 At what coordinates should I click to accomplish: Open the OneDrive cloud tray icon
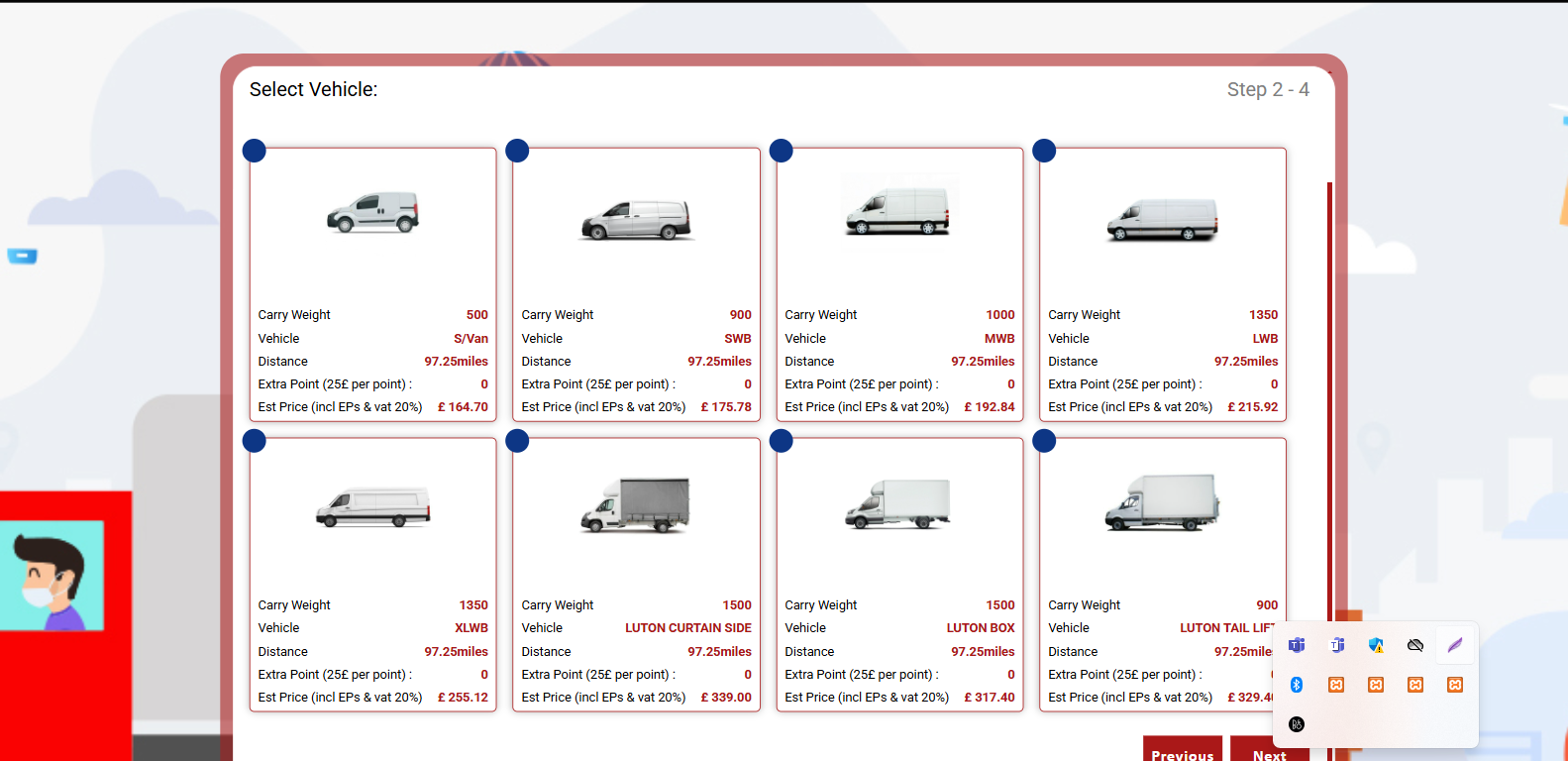1415,645
